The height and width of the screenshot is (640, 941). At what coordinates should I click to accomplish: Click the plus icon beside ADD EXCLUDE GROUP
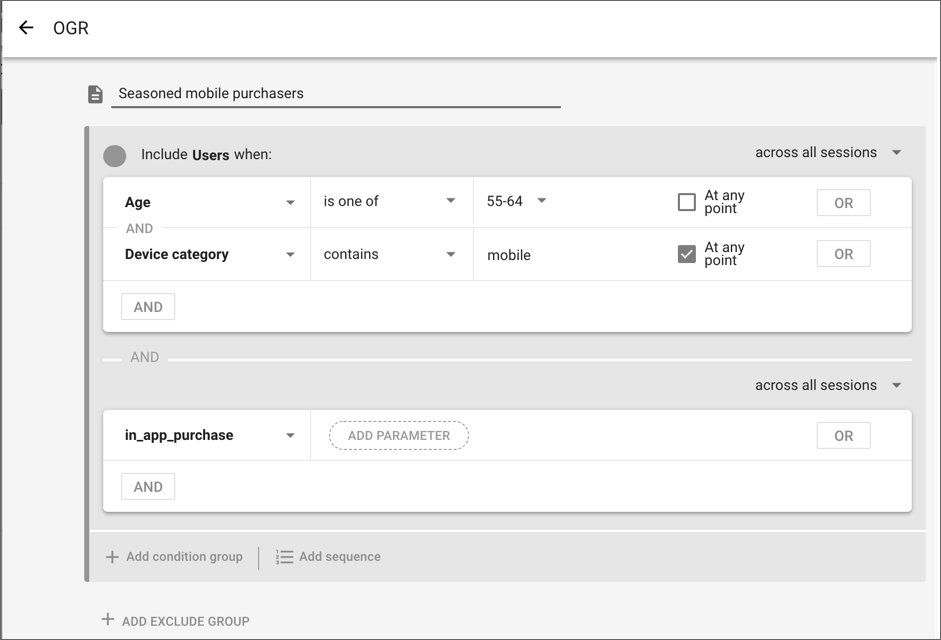point(107,619)
